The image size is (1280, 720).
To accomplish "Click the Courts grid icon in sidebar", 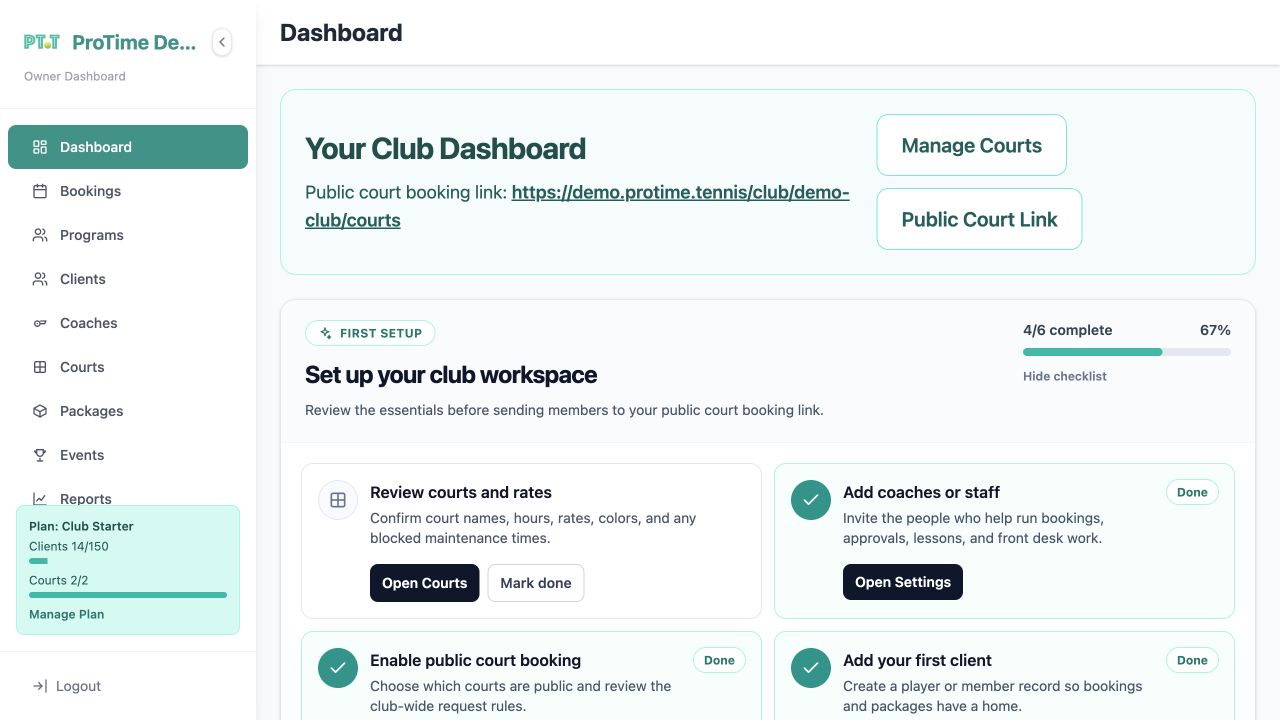I will 40,367.
